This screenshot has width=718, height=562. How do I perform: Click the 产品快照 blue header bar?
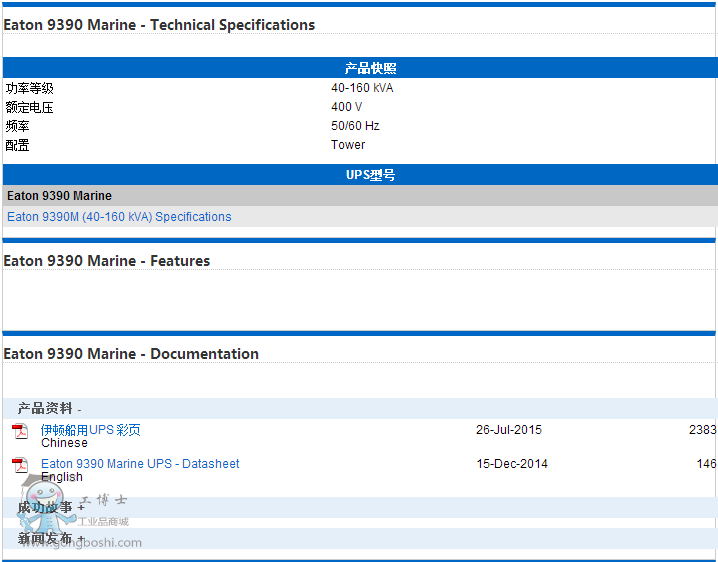(370, 68)
